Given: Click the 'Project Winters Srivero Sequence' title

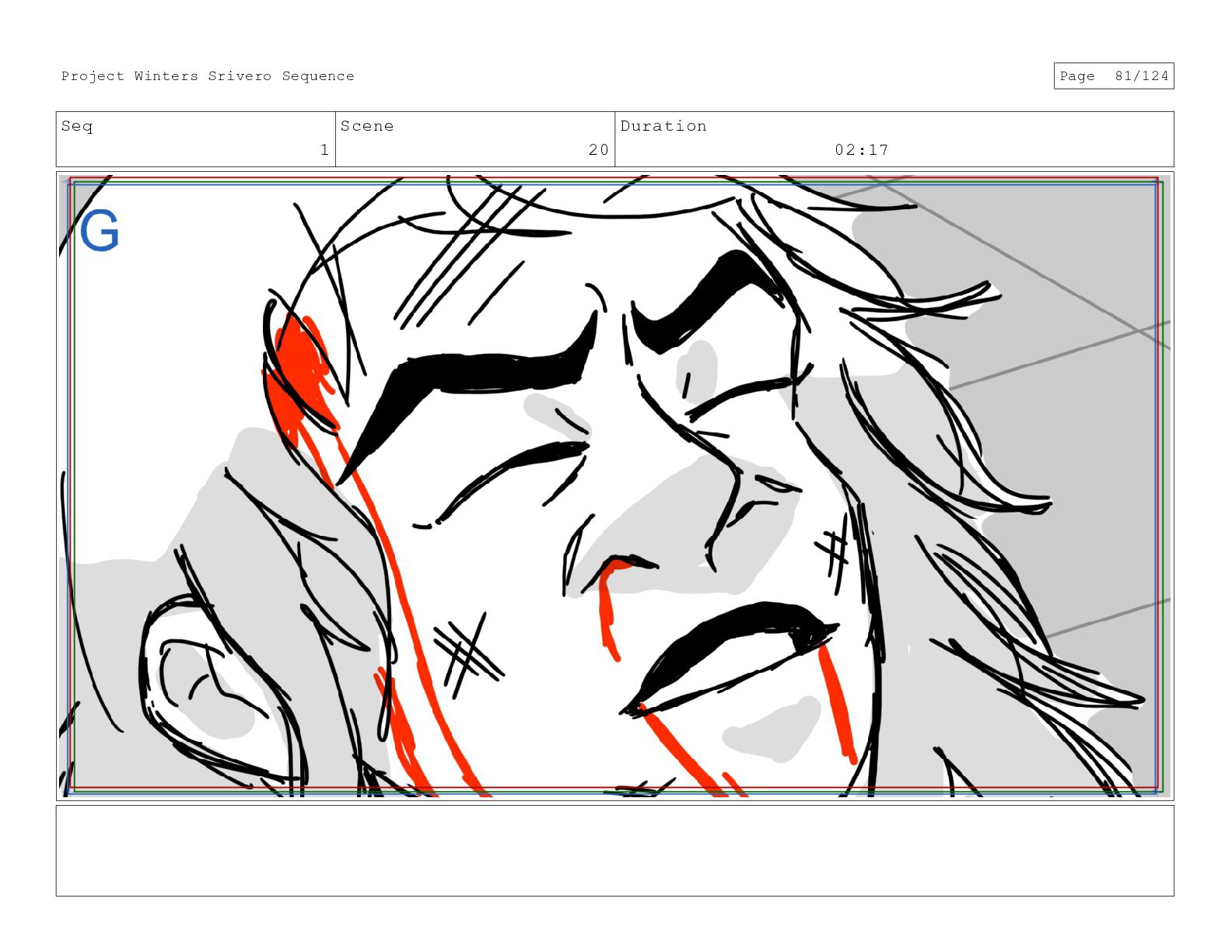Looking at the screenshot, I should click(x=208, y=76).
